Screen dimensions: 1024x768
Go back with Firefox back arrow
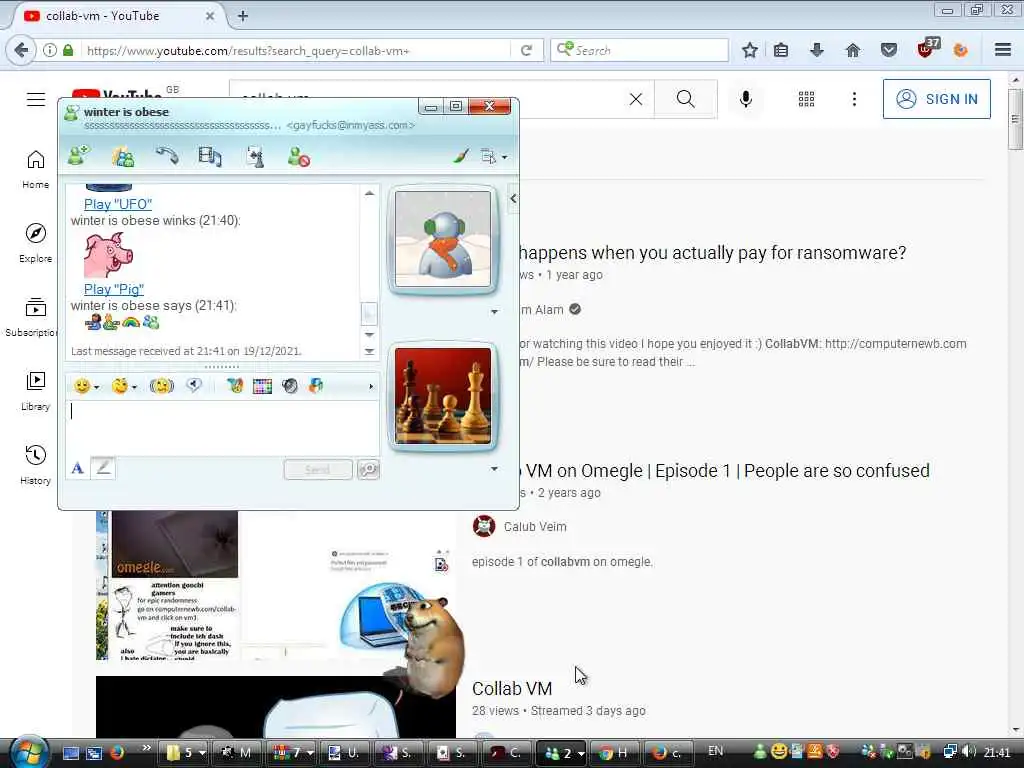pyautogui.click(x=22, y=50)
